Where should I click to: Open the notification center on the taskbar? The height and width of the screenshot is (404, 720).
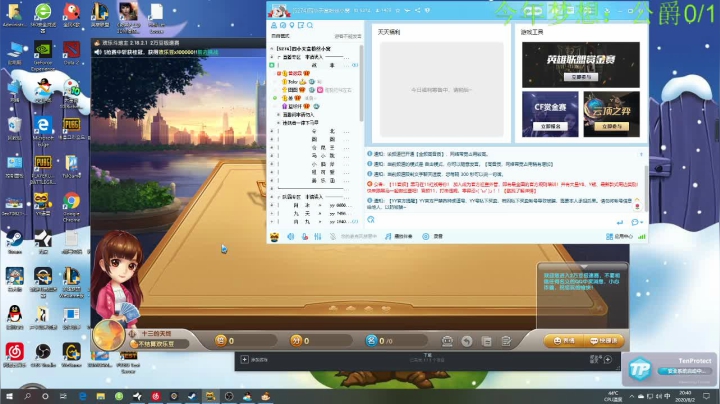click(706, 396)
